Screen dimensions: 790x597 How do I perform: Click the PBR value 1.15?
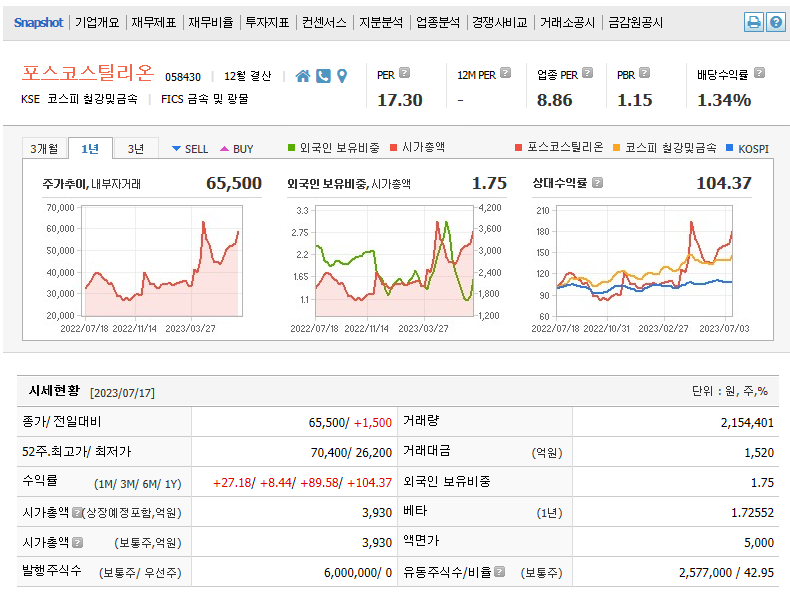(x=635, y=100)
